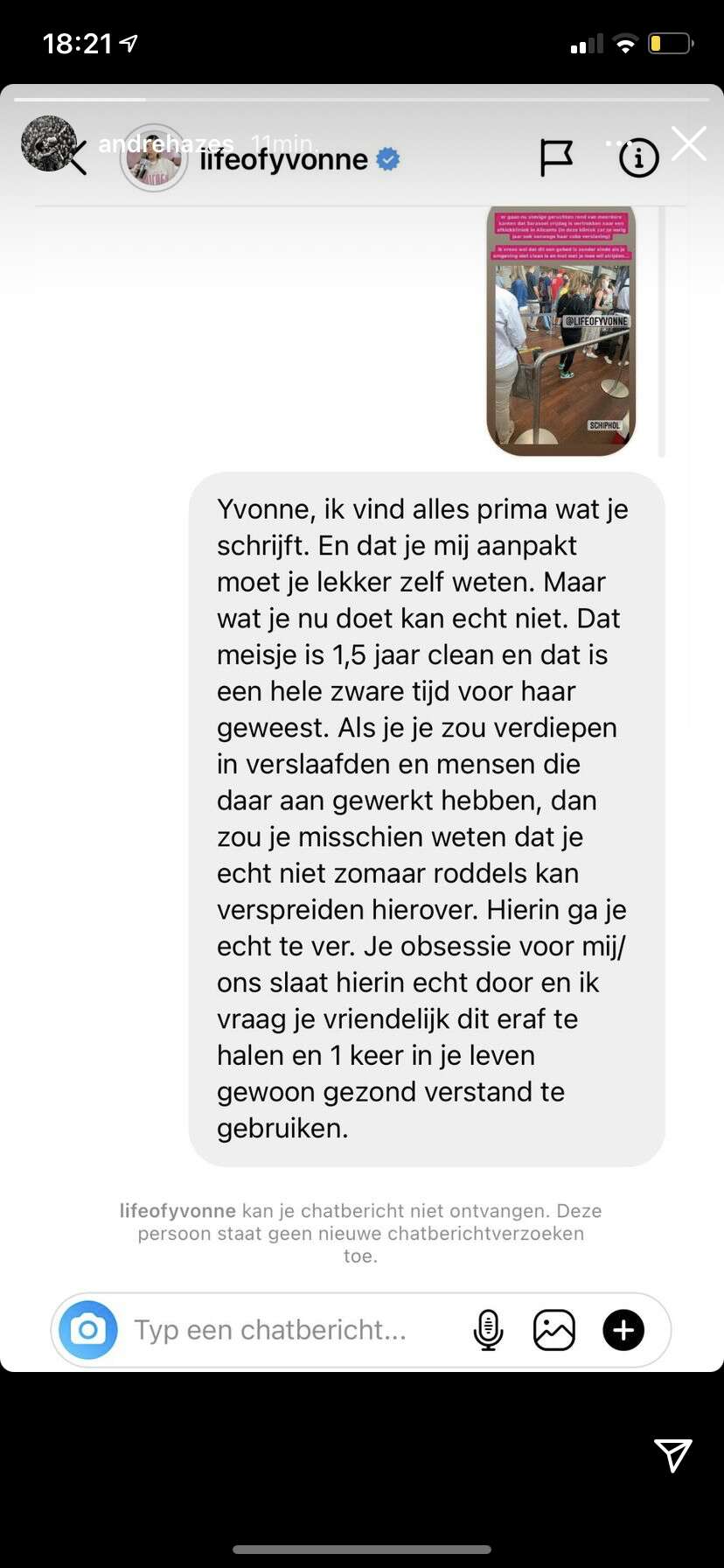
Task: Open the three-dots story options
Action: tap(616, 143)
